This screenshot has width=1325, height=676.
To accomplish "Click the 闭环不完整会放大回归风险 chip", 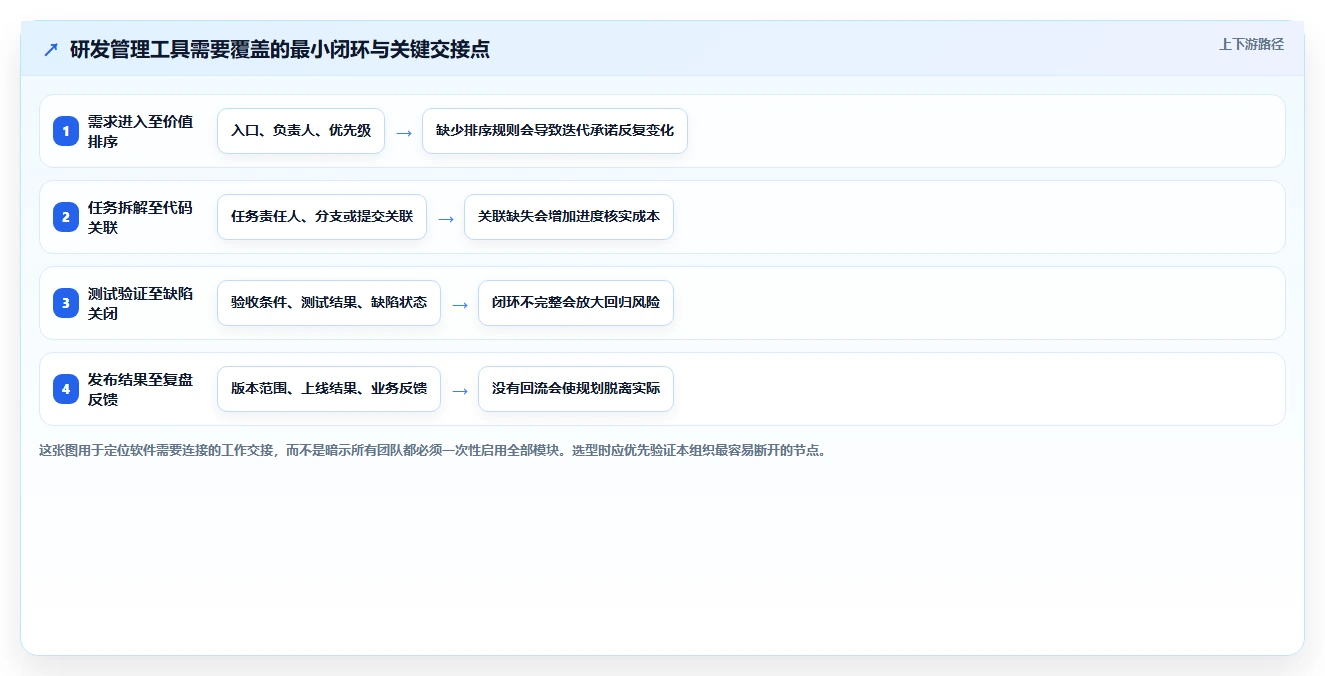I will (576, 303).
